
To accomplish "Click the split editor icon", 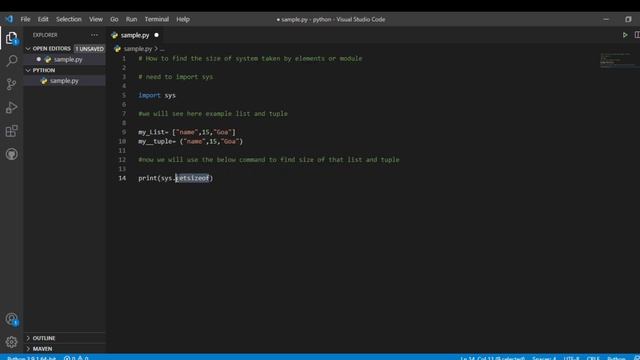I will click(x=637, y=35).
